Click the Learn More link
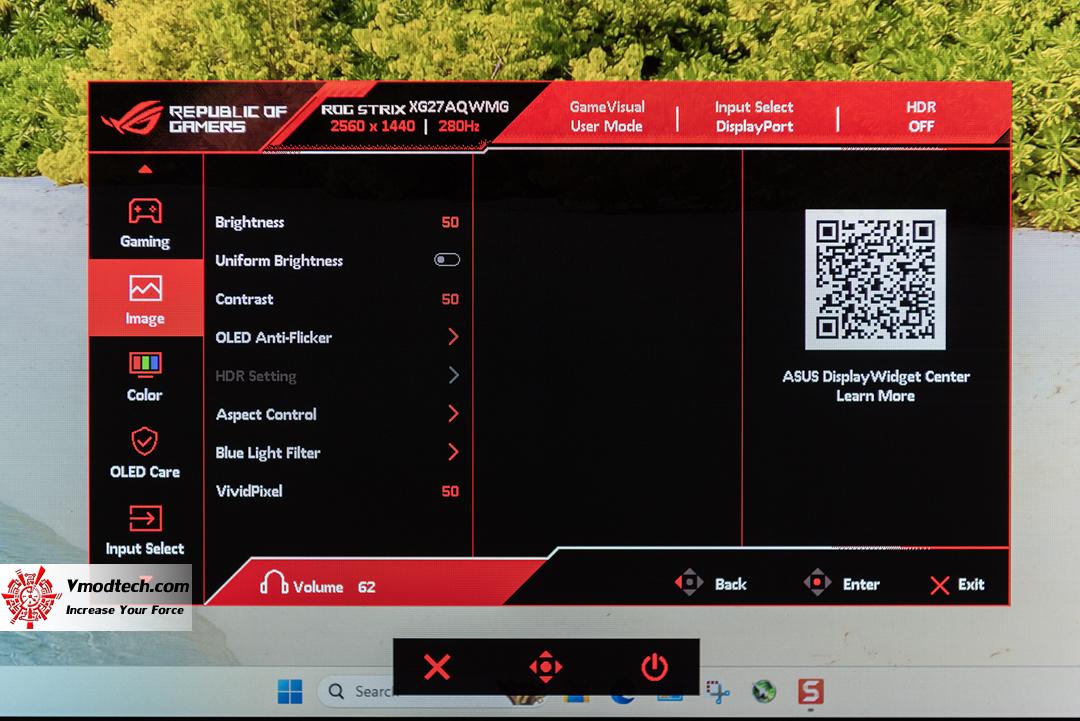1080x721 pixels. (x=875, y=396)
